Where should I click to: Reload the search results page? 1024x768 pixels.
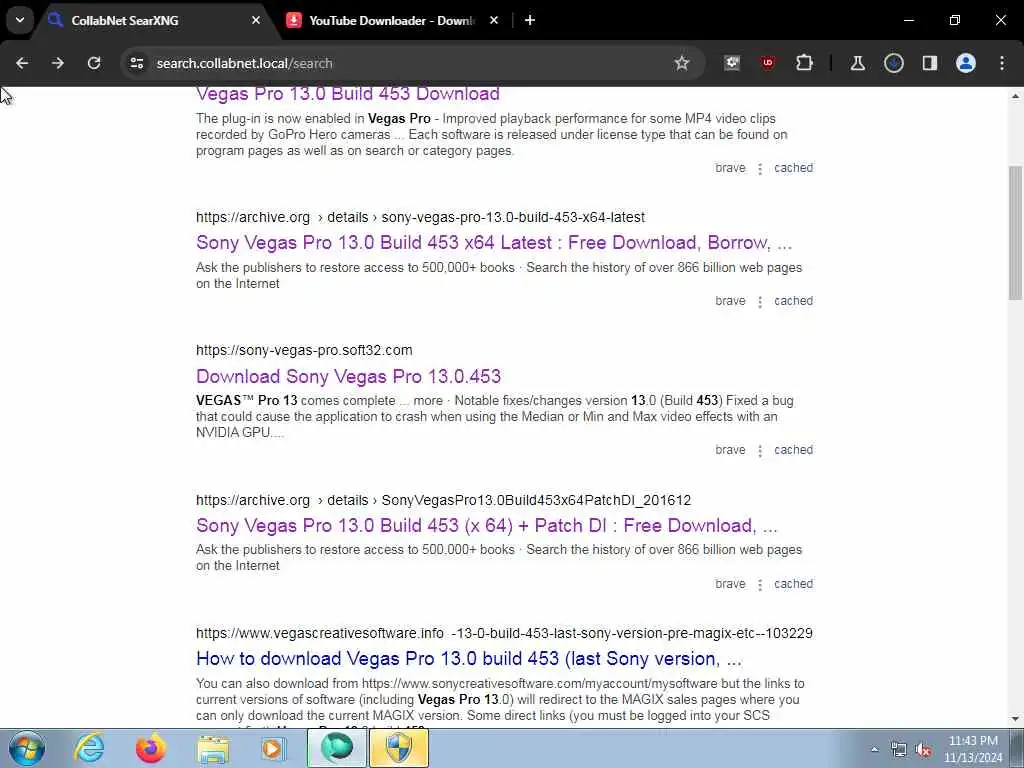(94, 63)
